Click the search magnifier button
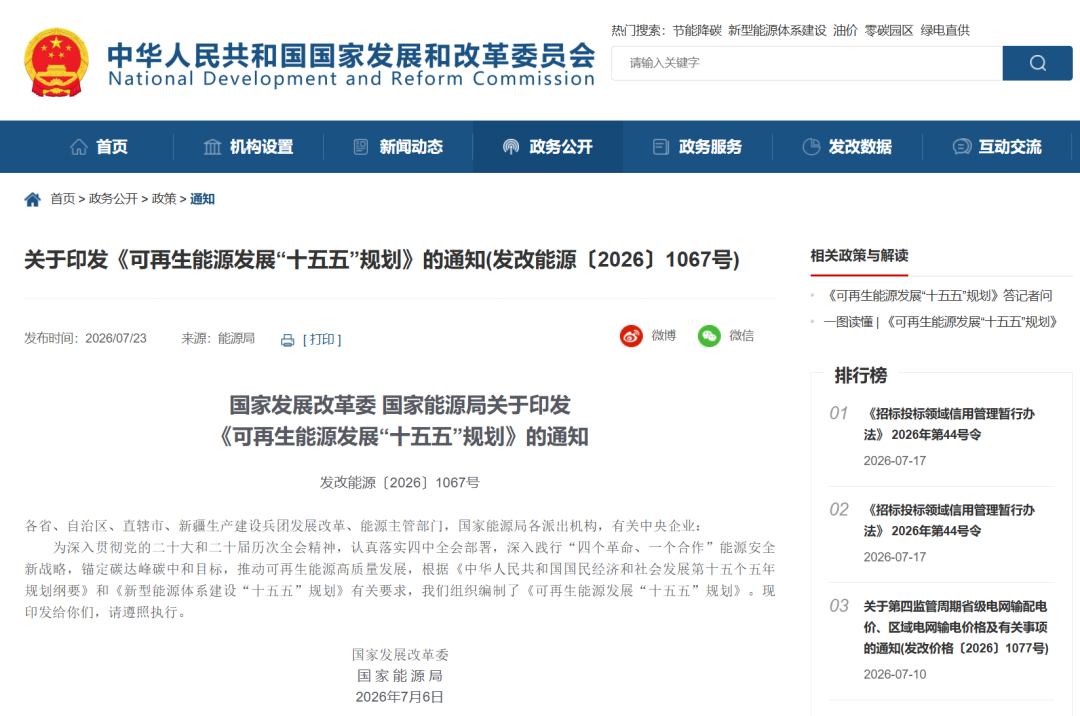Image resolution: width=1080 pixels, height=716 pixels. pos(1037,63)
